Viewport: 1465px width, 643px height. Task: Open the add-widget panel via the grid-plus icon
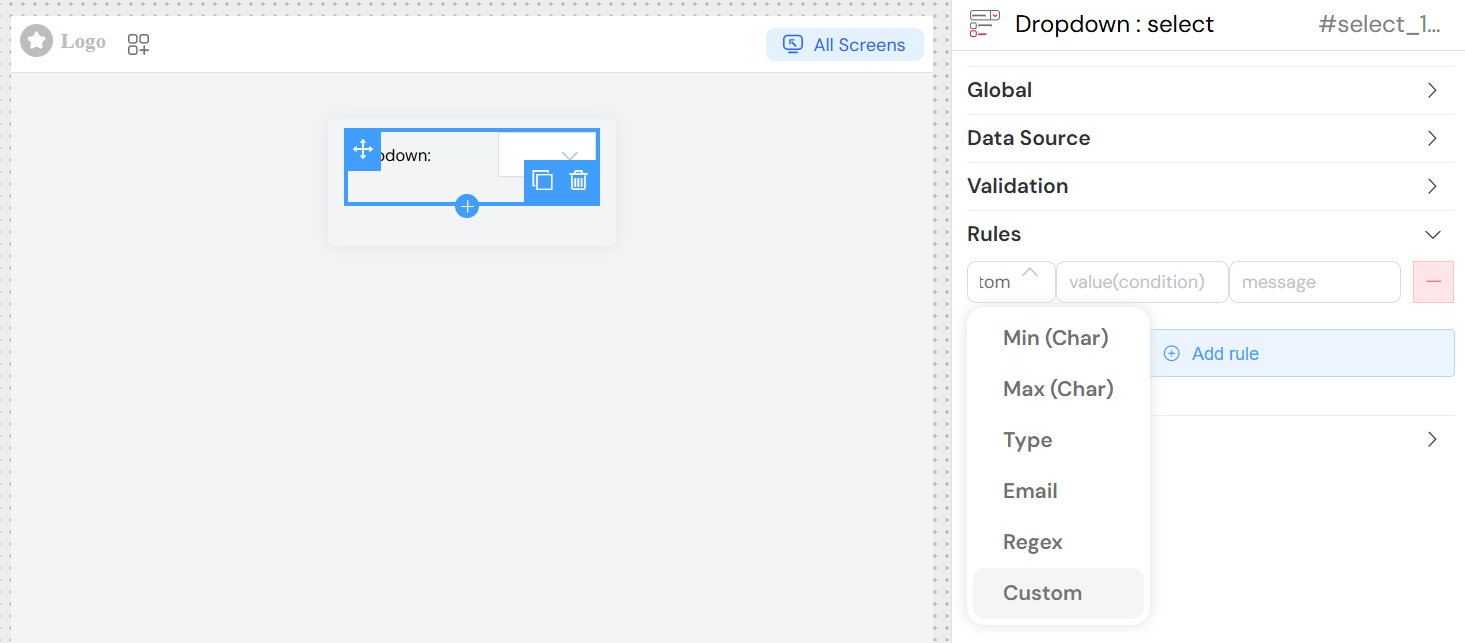(137, 44)
